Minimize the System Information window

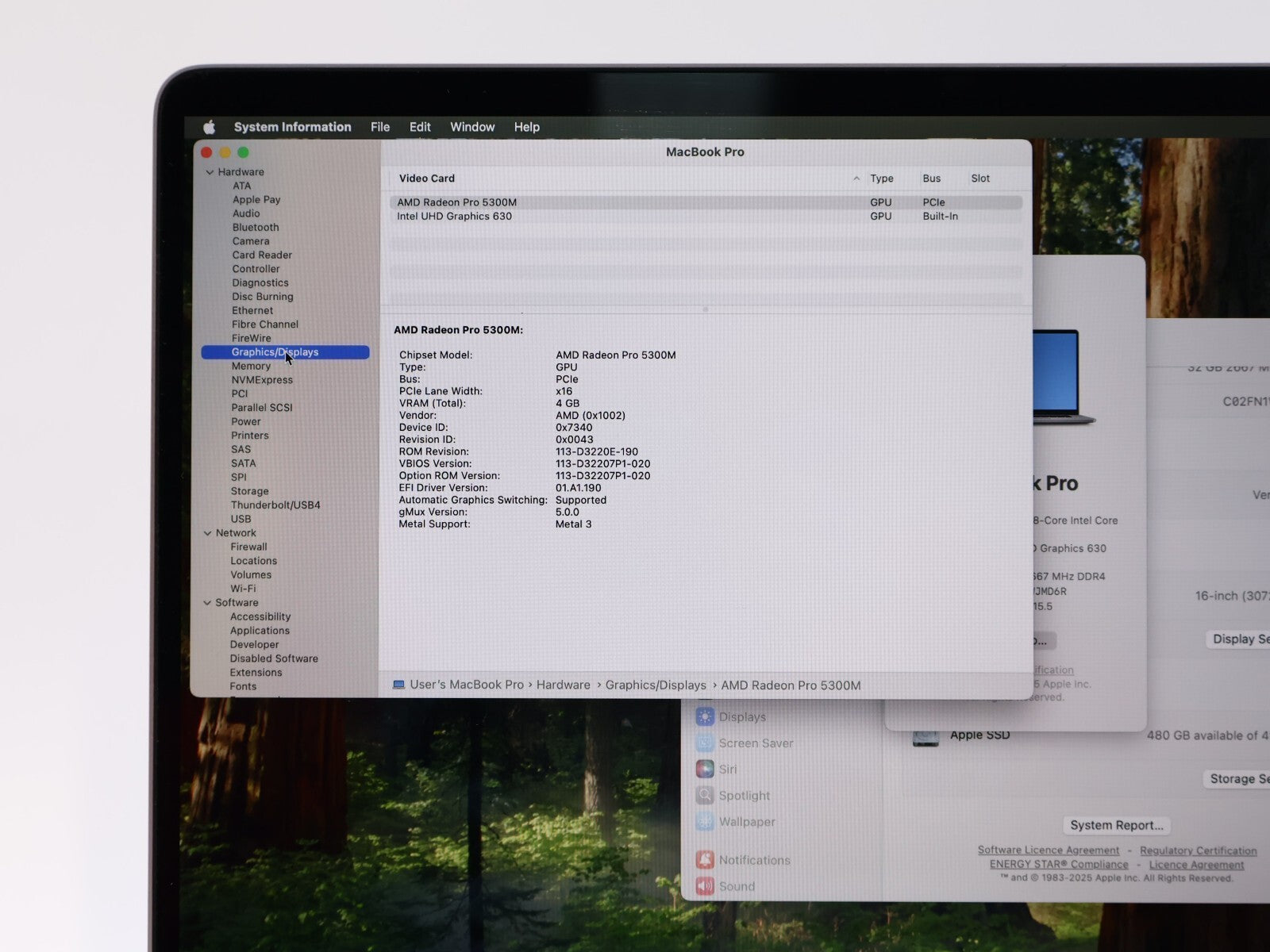pyautogui.click(x=225, y=152)
